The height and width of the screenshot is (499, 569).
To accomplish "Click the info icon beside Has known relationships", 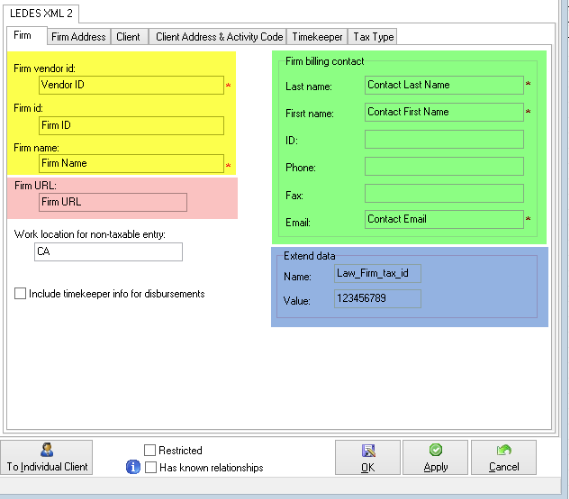I will (x=133, y=467).
